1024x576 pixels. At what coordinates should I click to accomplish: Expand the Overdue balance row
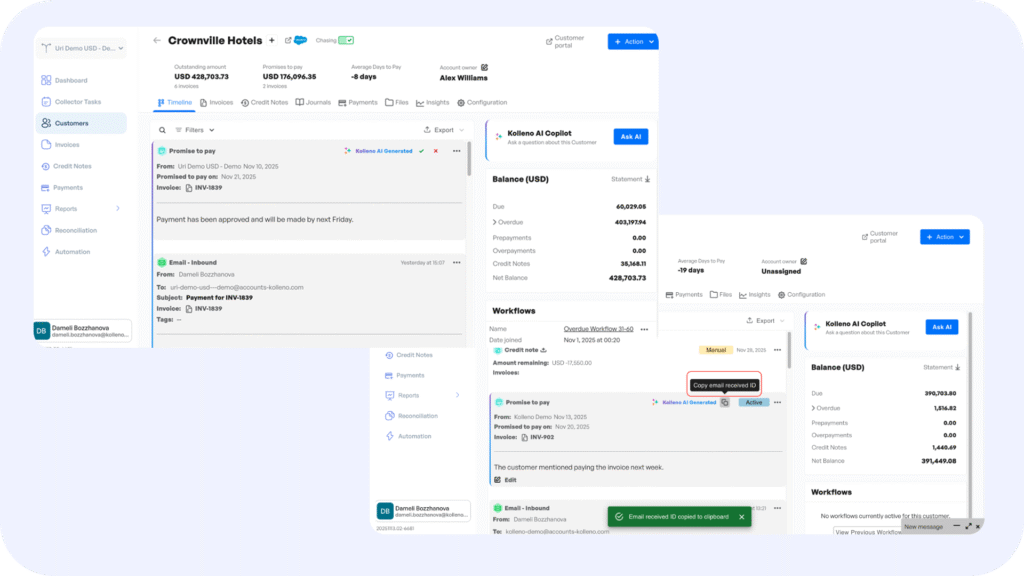[x=494, y=222]
